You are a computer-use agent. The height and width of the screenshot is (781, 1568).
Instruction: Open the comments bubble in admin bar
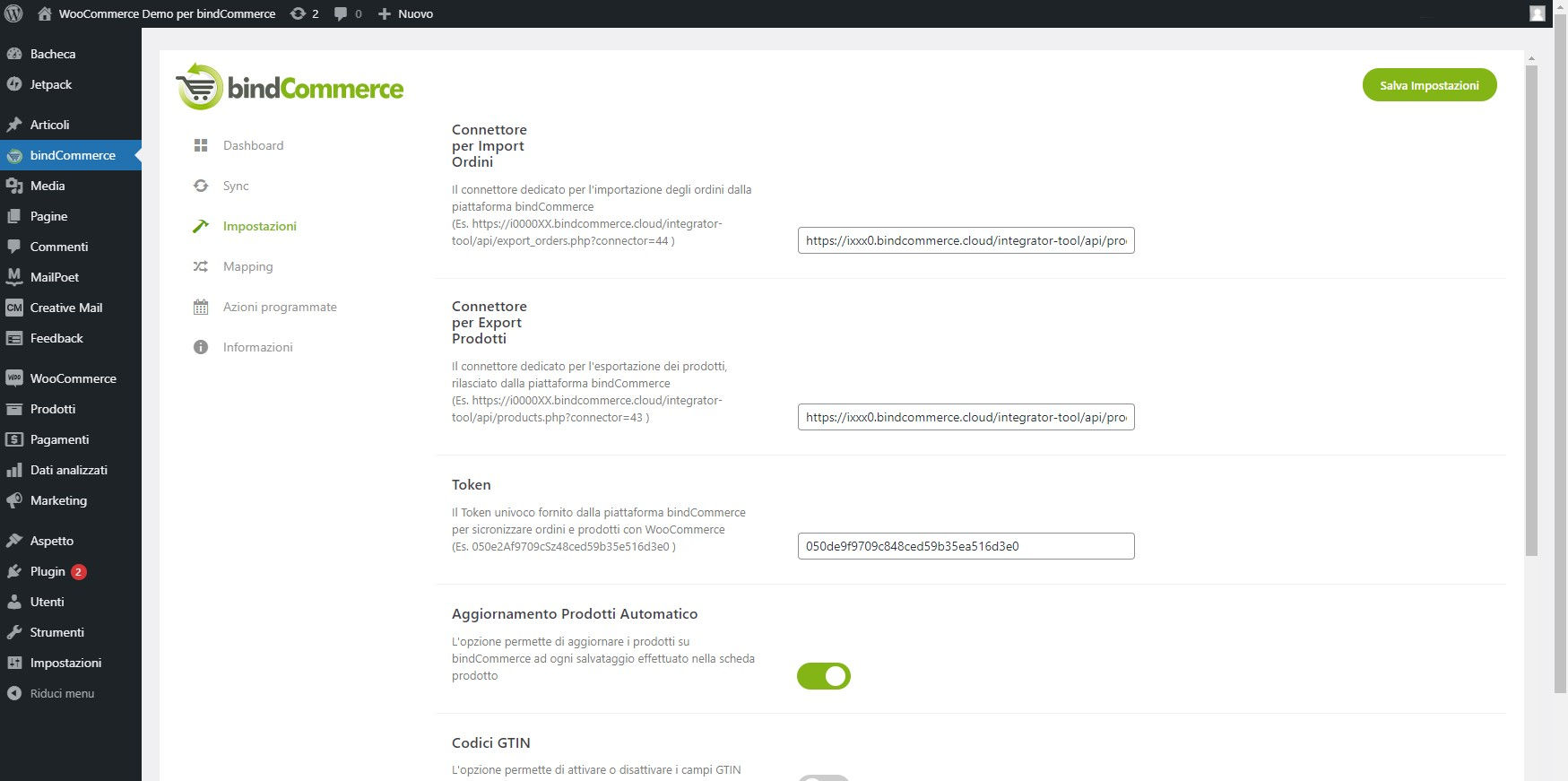[x=348, y=13]
